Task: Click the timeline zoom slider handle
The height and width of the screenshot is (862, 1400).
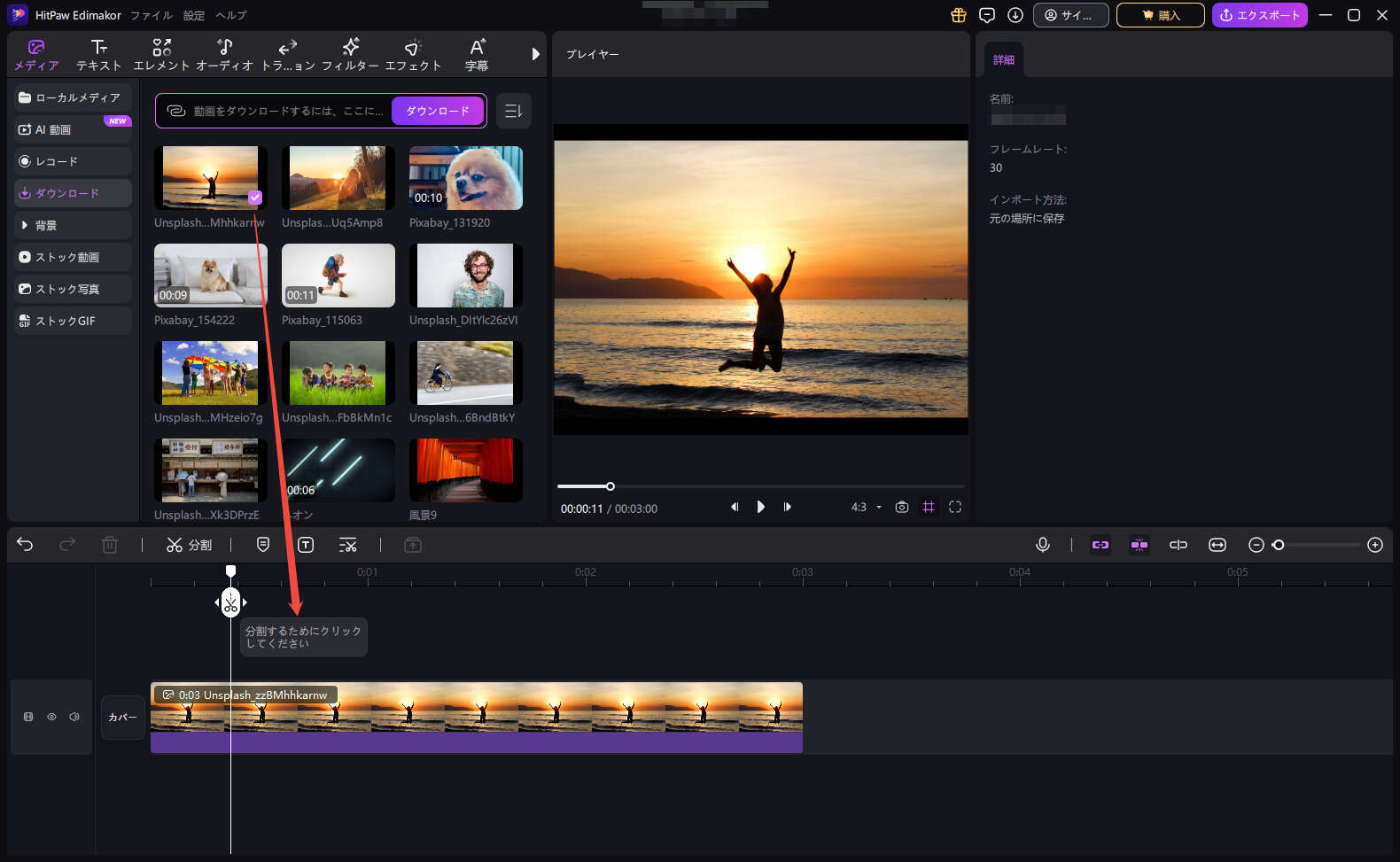Action: [x=1278, y=545]
